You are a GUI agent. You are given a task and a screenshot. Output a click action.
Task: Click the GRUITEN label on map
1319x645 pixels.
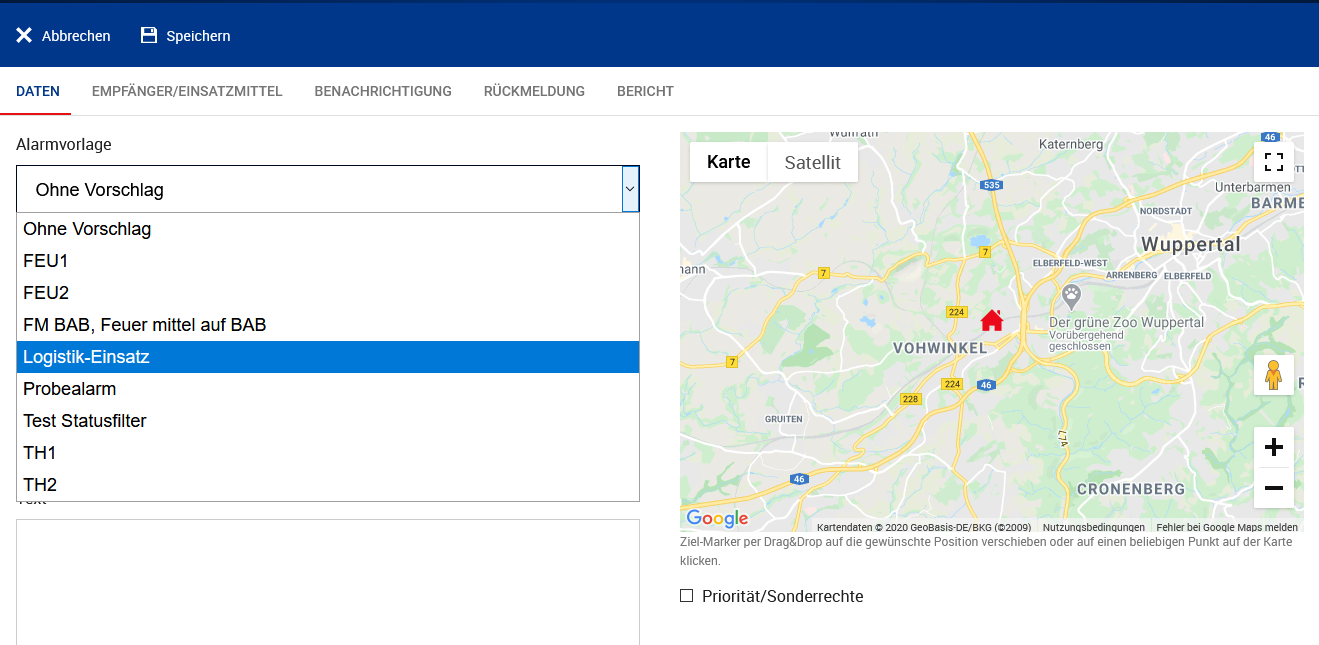tap(783, 419)
